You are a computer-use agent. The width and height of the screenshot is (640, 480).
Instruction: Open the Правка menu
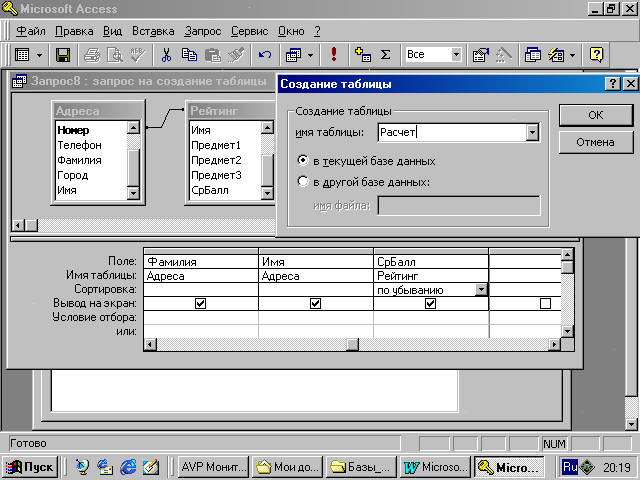(74, 31)
